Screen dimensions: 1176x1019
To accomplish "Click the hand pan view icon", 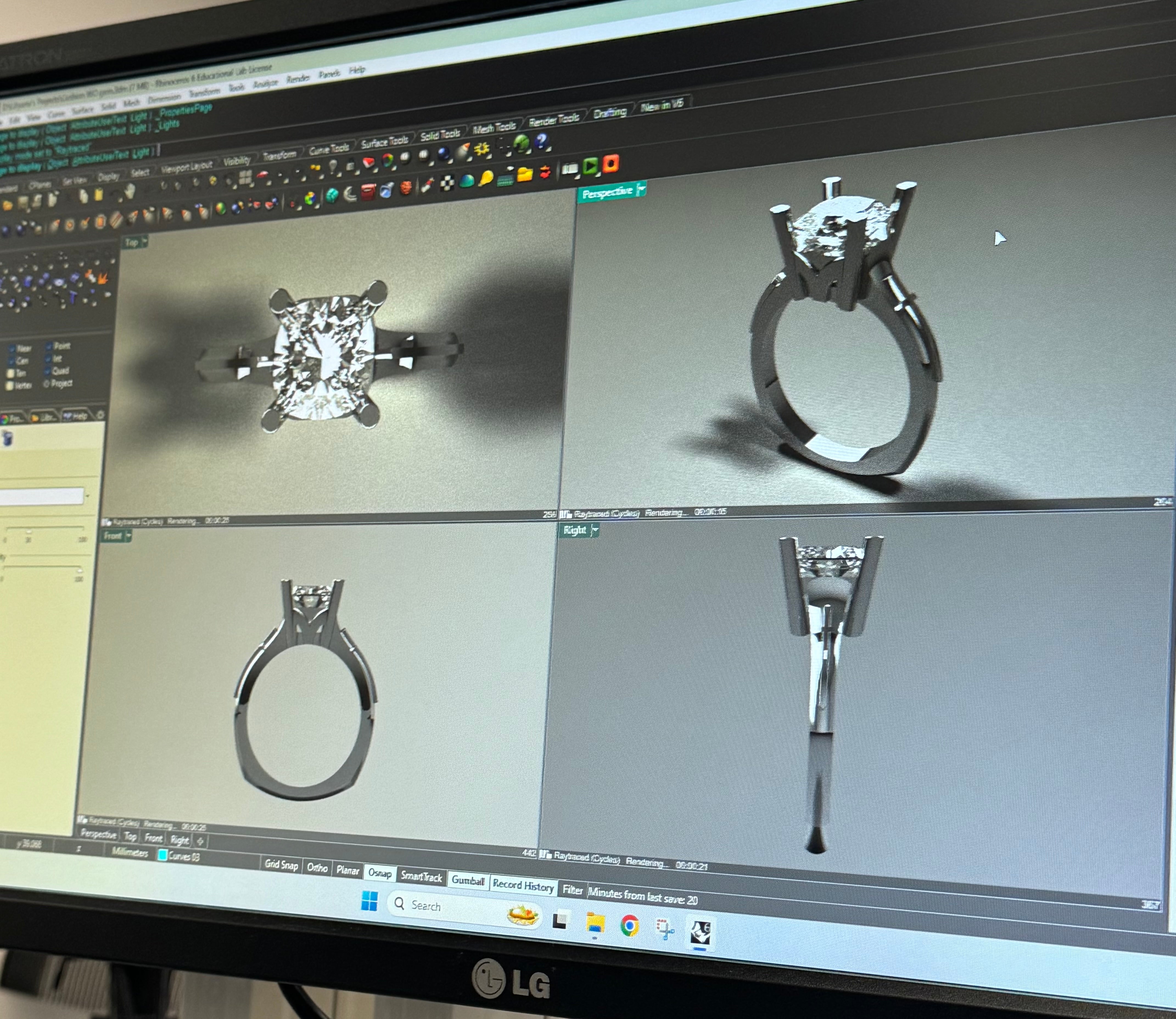I will pyautogui.click(x=130, y=192).
